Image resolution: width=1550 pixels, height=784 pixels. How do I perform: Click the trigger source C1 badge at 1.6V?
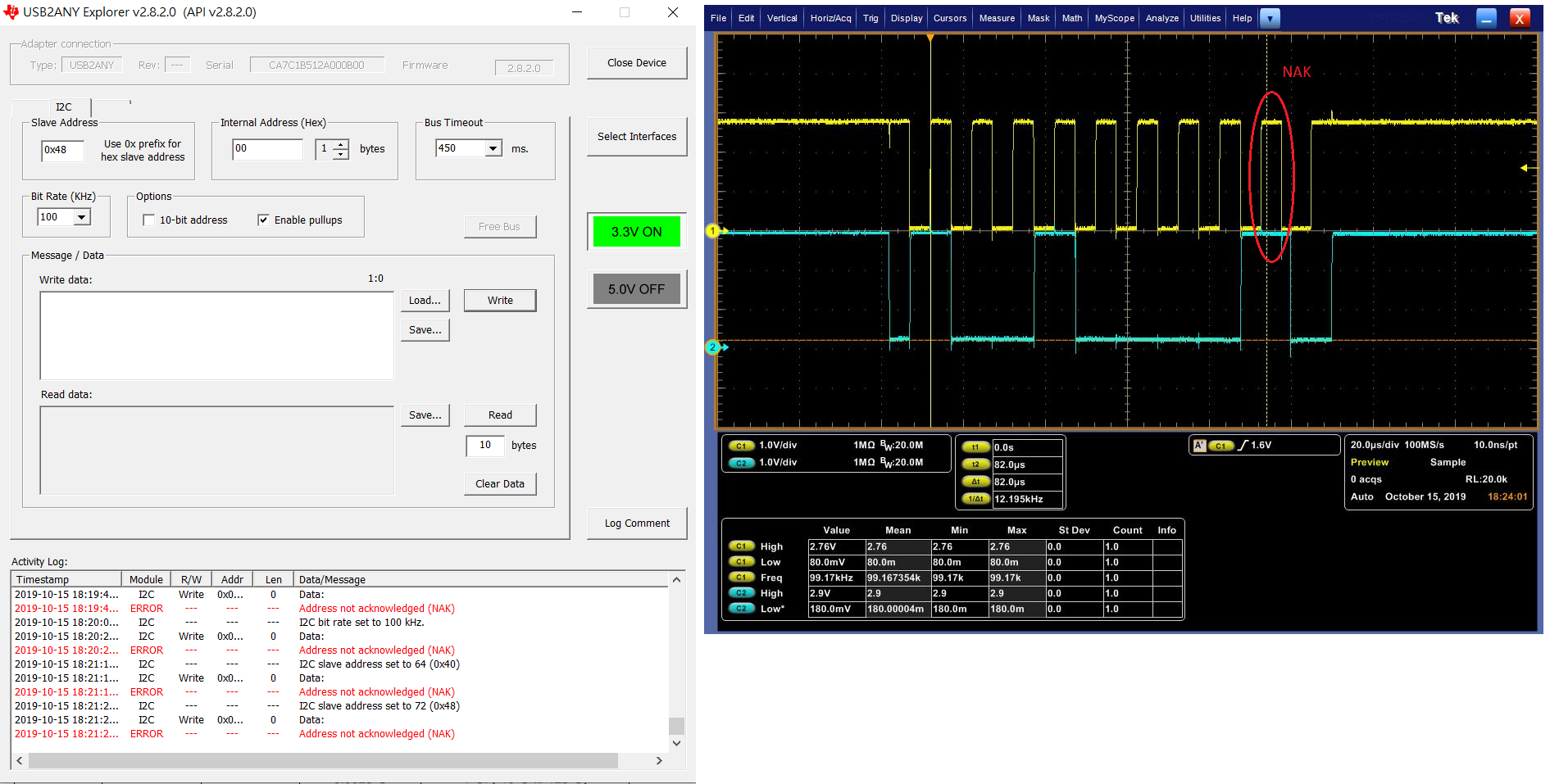click(x=1220, y=446)
